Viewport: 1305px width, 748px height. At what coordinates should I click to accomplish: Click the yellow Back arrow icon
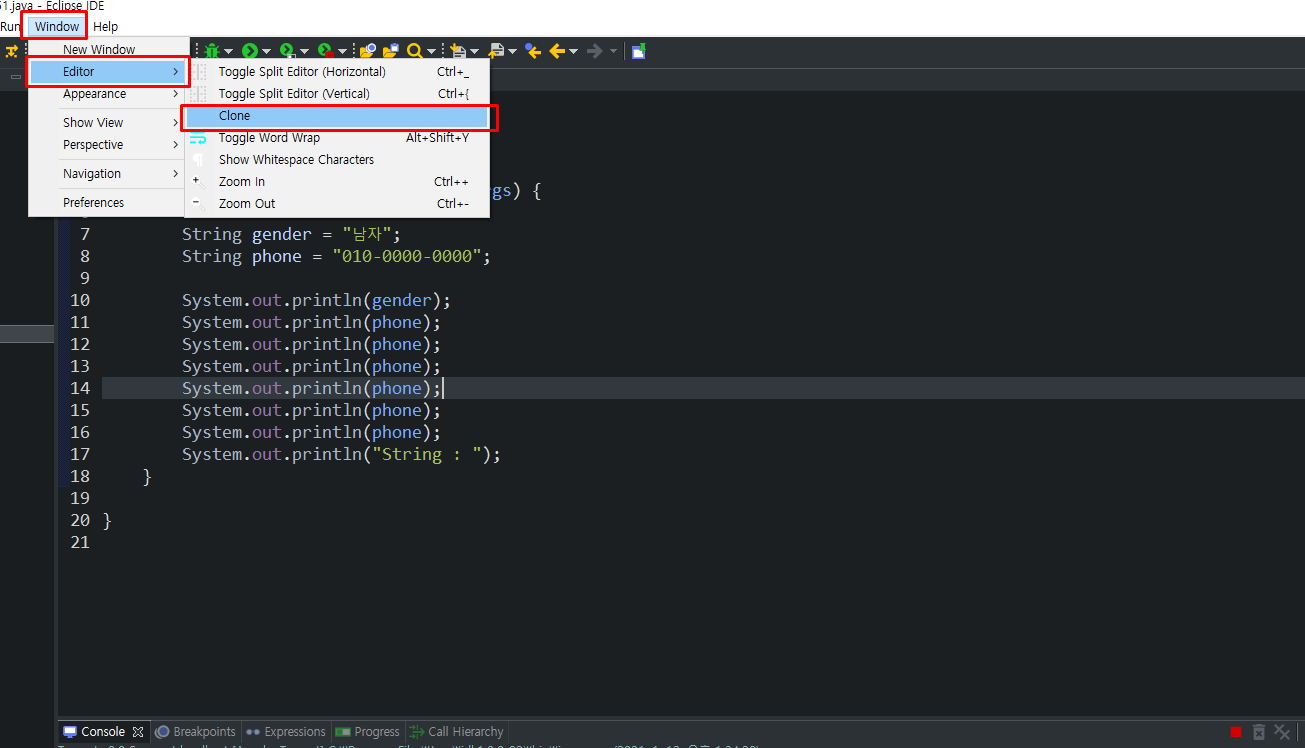[x=557, y=50]
